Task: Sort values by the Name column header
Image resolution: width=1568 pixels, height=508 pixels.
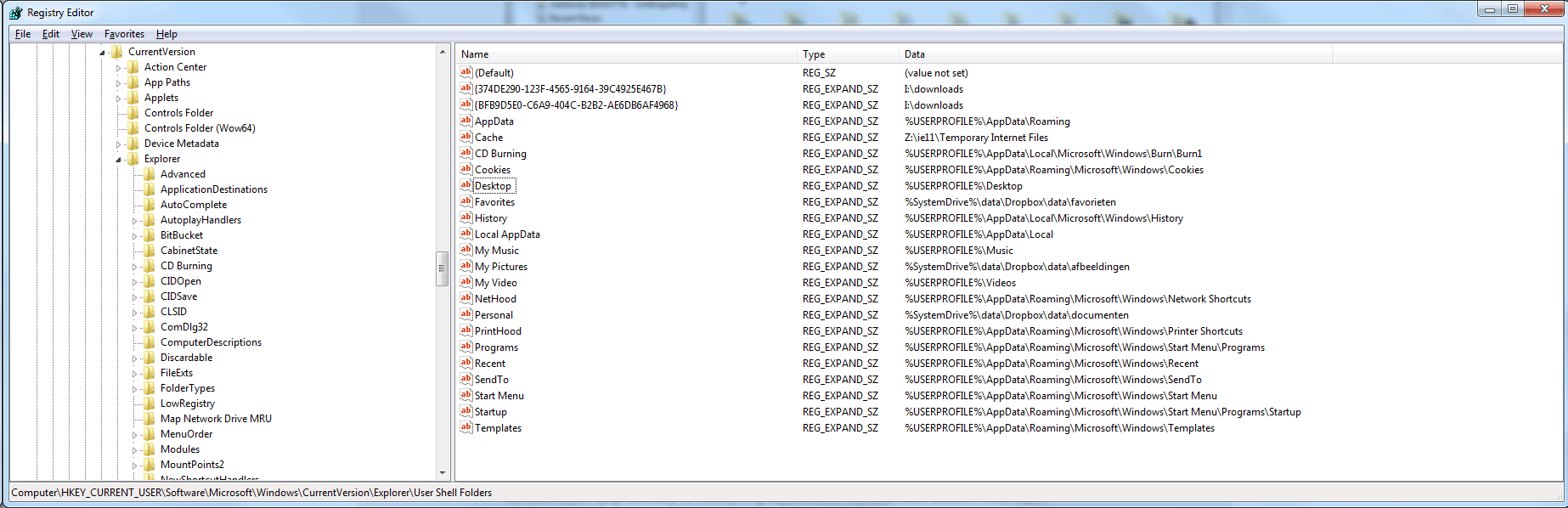Action: (x=627, y=54)
